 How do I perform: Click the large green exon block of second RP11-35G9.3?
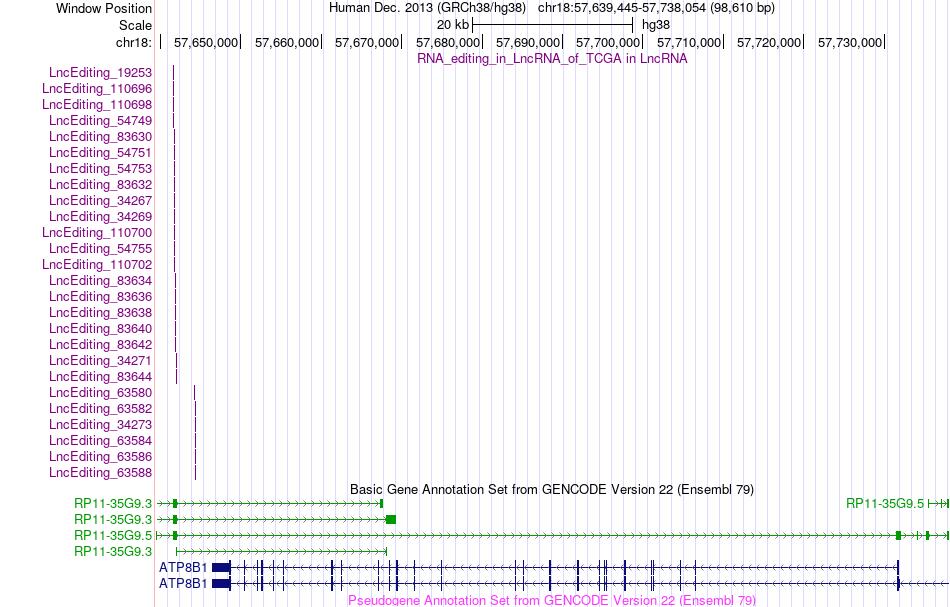click(x=391, y=520)
